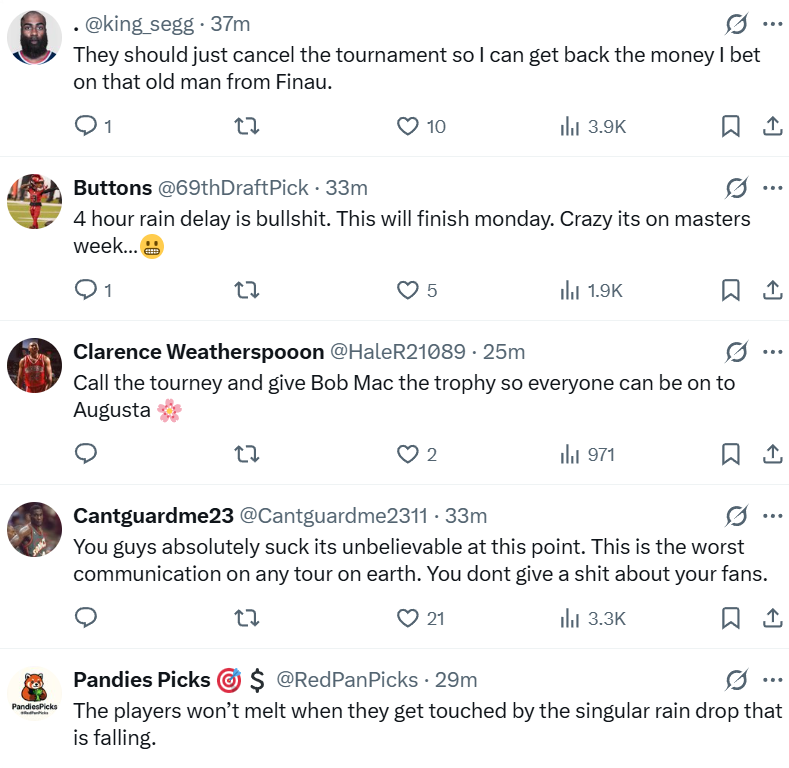Click Grok icon on Clarence Weatherspooon's tweet

[x=736, y=351]
